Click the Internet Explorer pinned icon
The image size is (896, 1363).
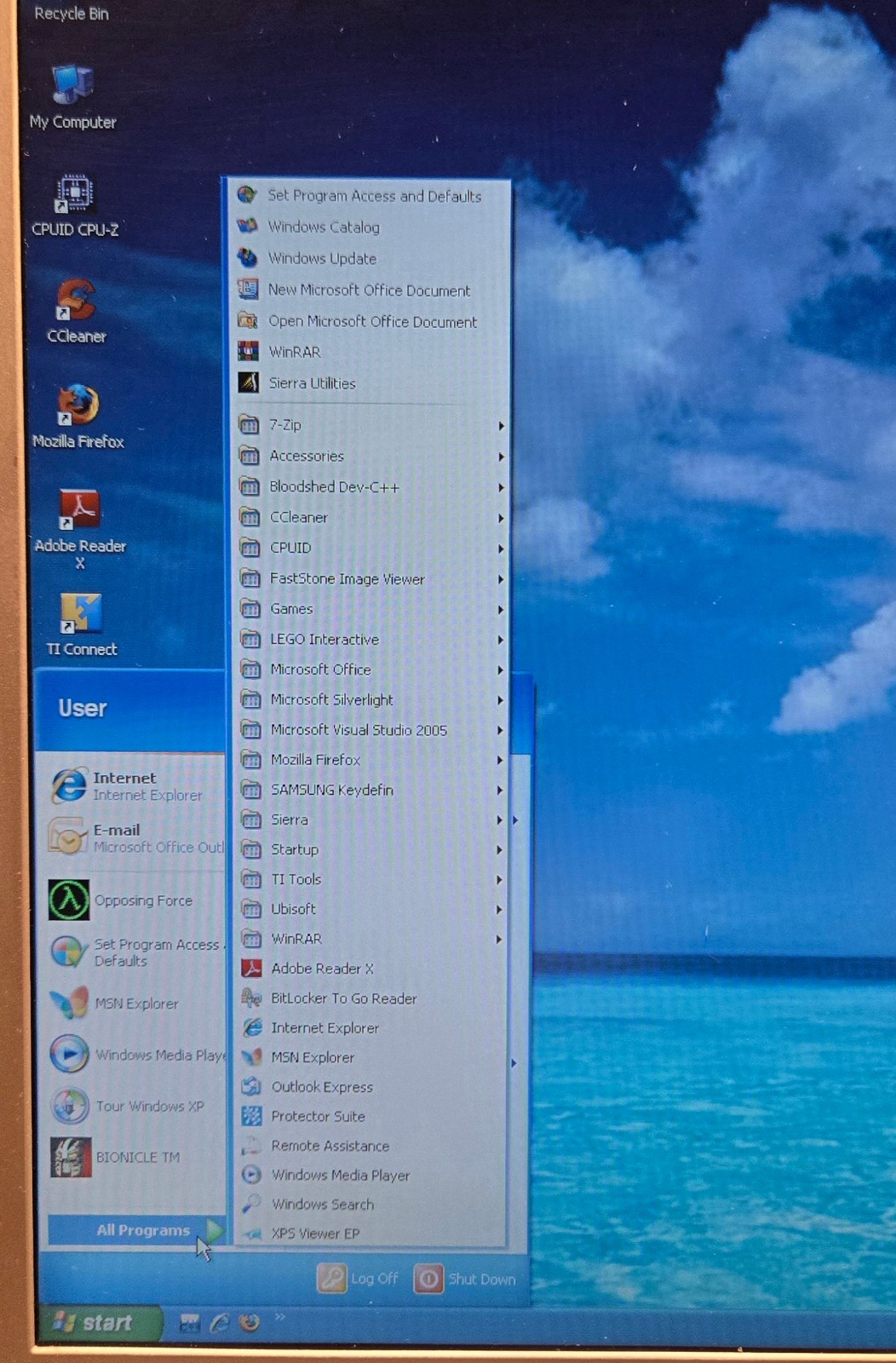click(69, 785)
